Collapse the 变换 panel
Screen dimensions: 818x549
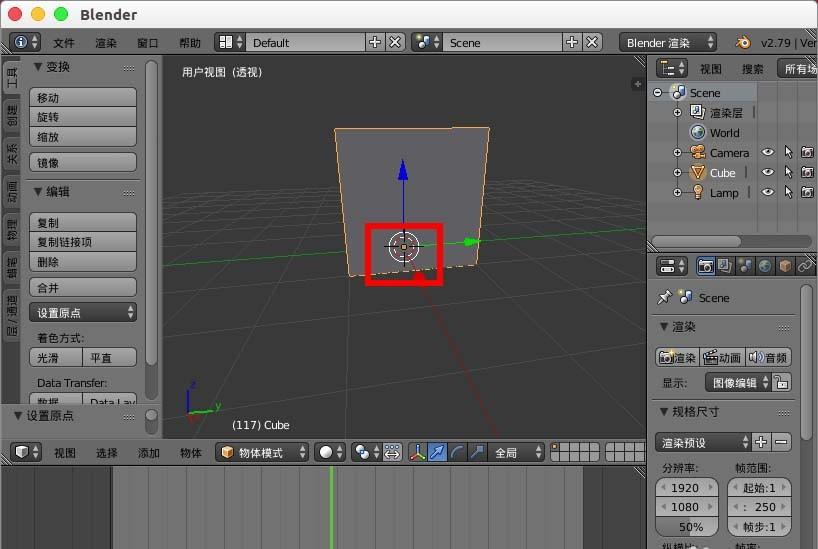(x=38, y=66)
